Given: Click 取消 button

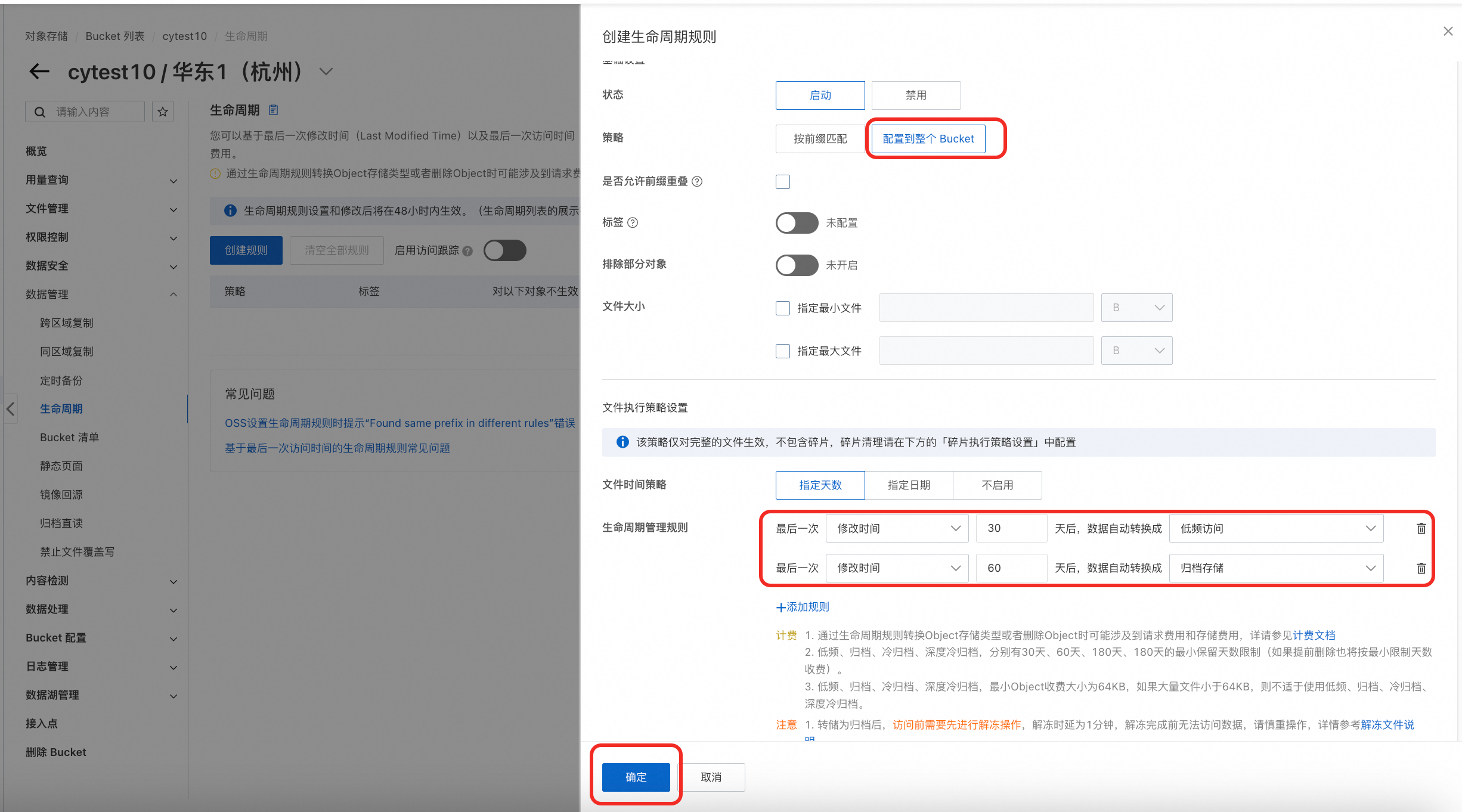Looking at the screenshot, I should coord(711,777).
